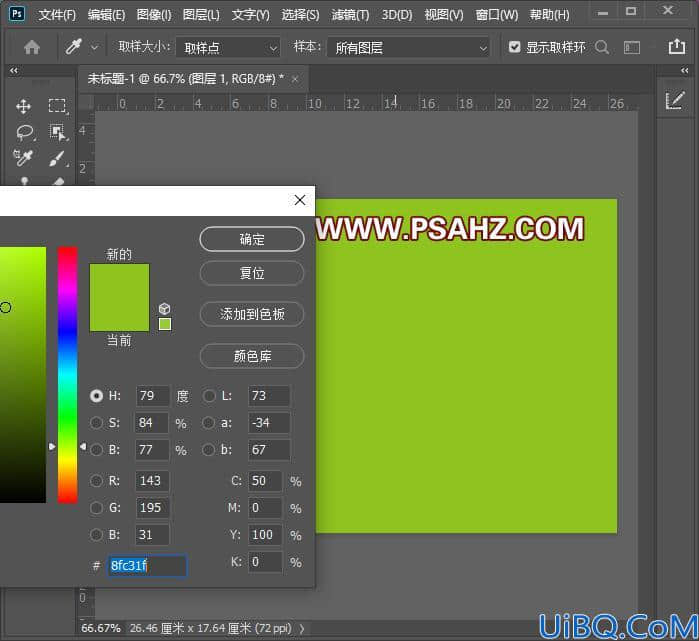Click the share export icon
The image size is (699, 641).
point(676,46)
